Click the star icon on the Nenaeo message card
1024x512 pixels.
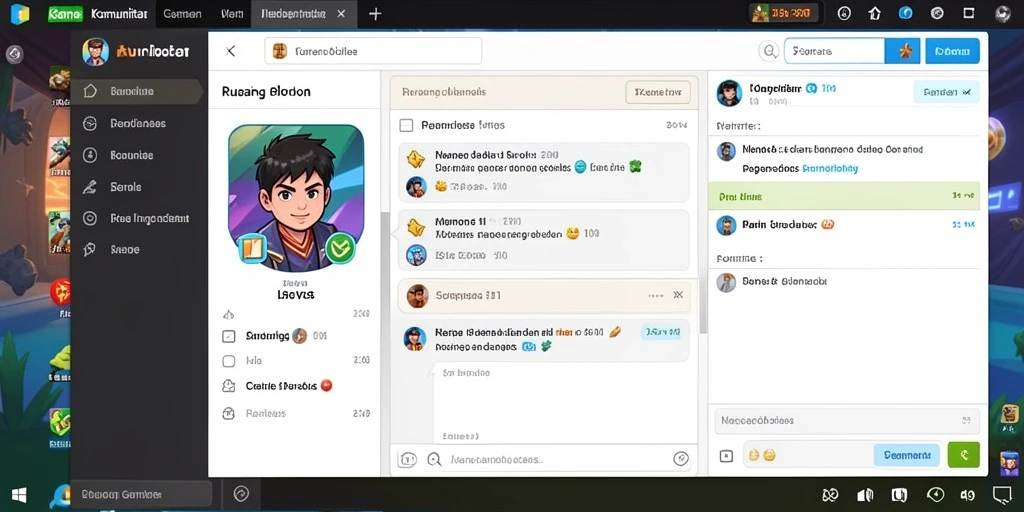click(416, 159)
